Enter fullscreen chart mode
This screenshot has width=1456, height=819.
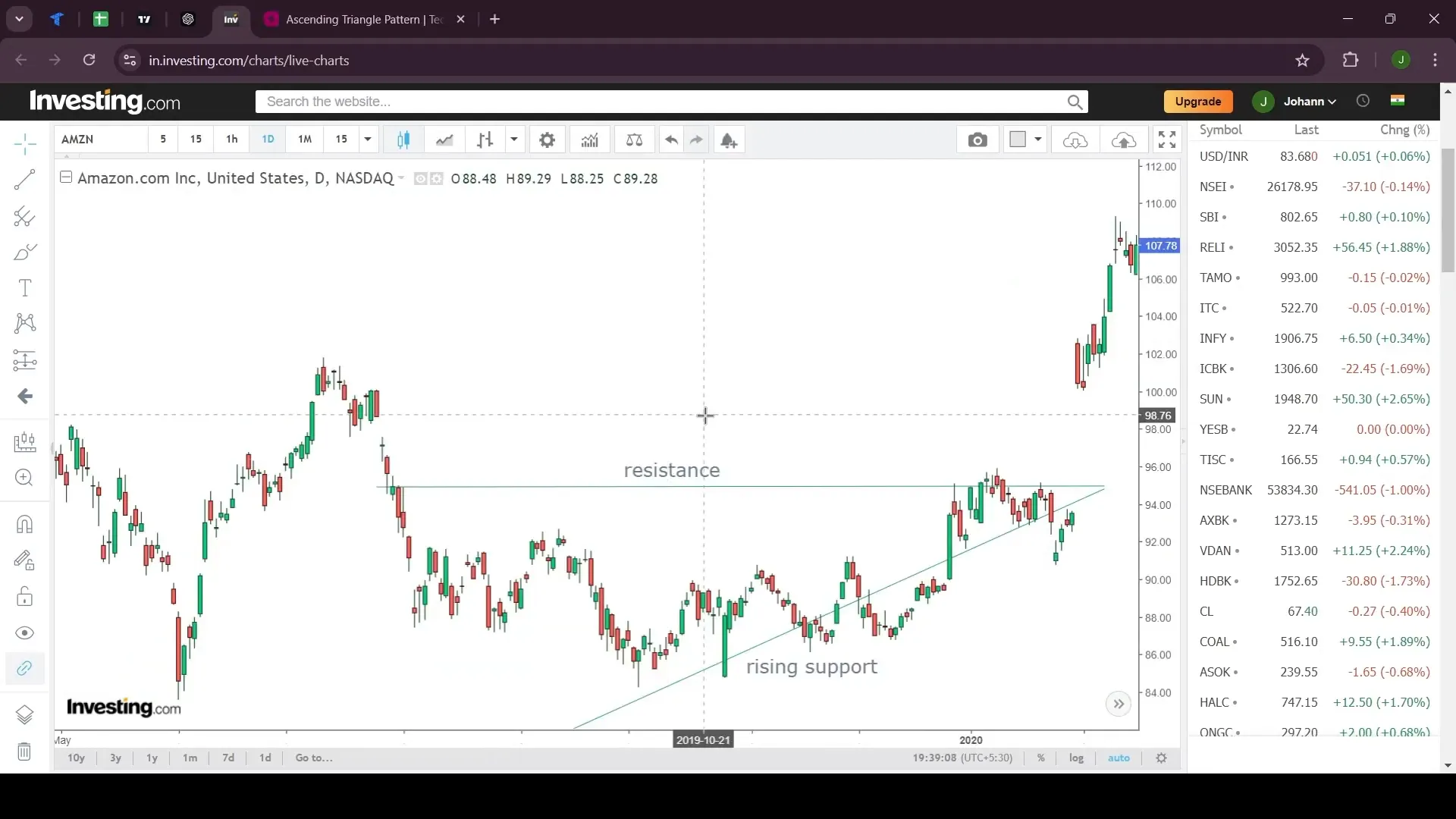[x=1167, y=140]
